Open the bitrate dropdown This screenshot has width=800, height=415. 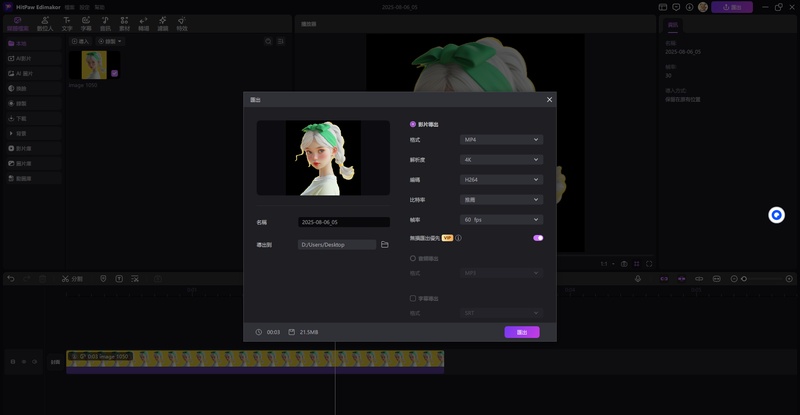501,200
